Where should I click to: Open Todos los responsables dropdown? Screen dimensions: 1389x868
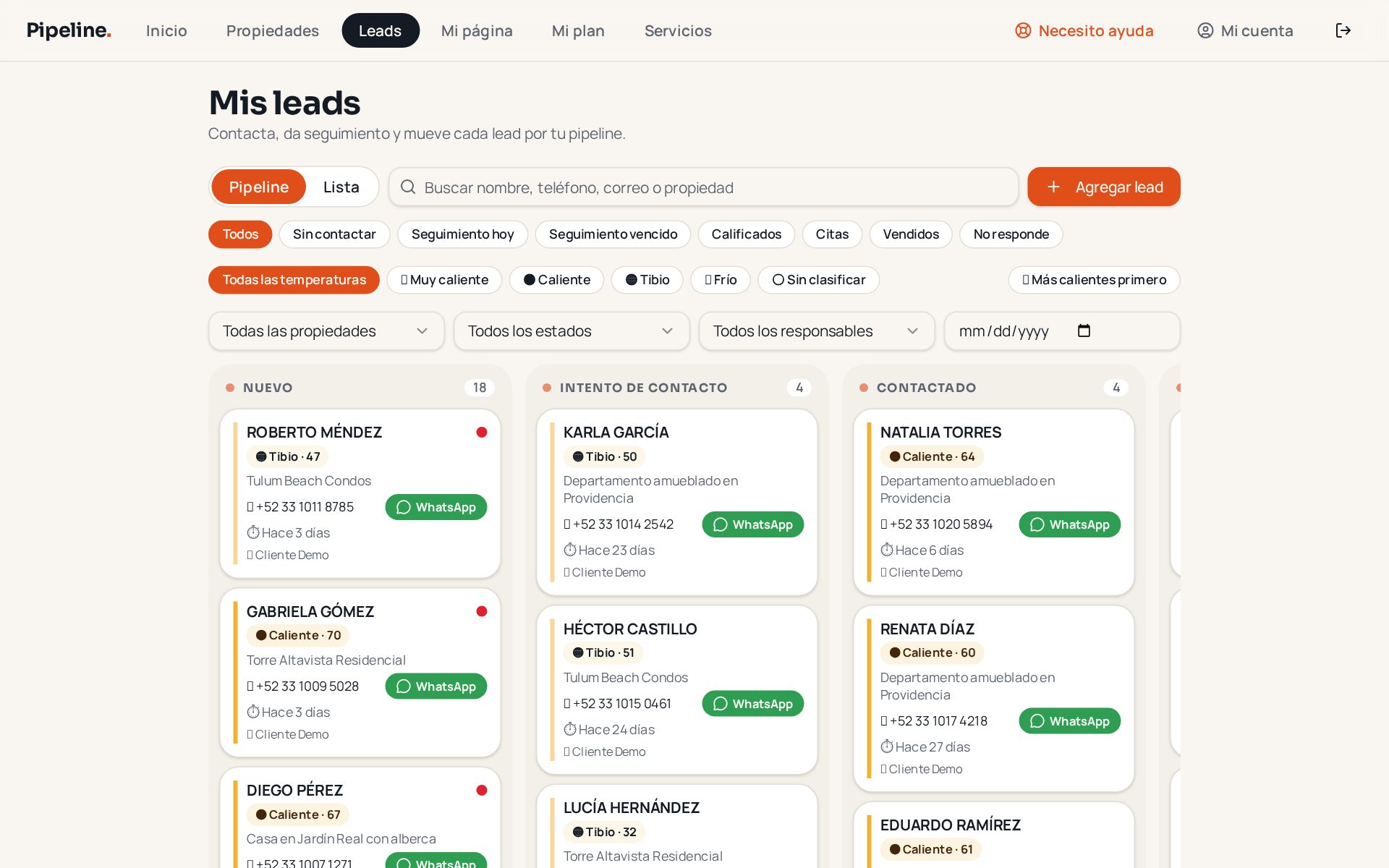(x=817, y=331)
